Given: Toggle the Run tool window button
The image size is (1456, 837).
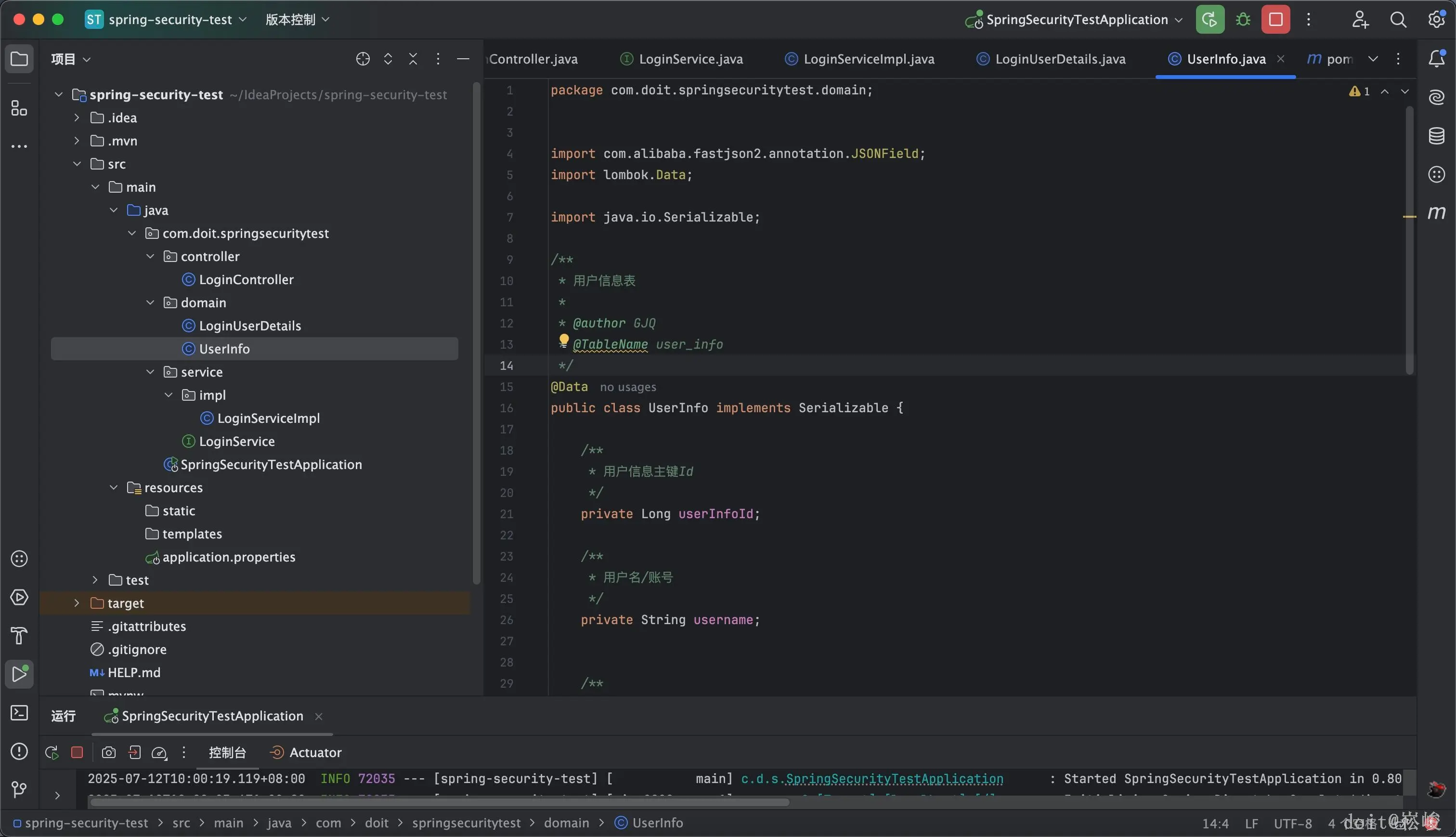Looking at the screenshot, I should point(19,674).
